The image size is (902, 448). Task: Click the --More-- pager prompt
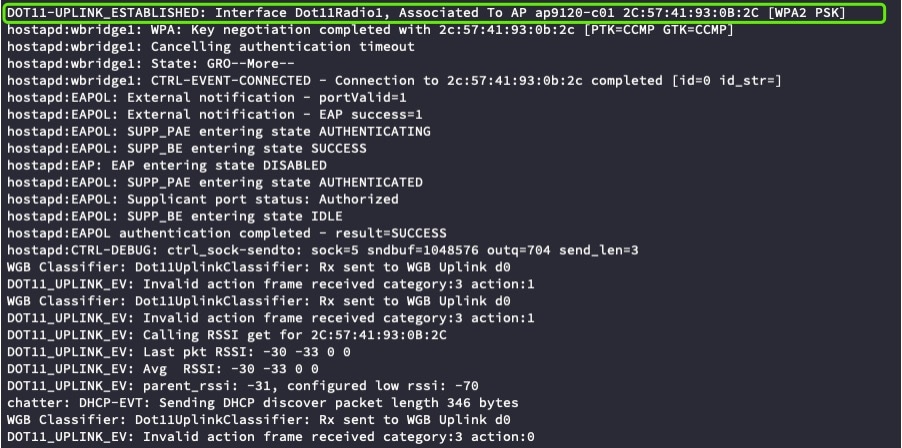tap(262, 63)
